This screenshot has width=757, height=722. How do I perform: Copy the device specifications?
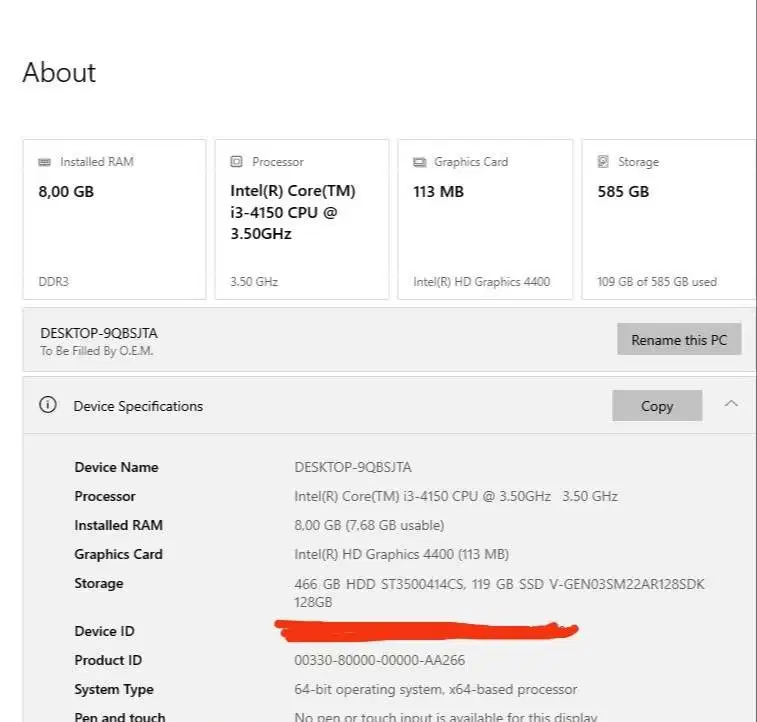pos(657,406)
